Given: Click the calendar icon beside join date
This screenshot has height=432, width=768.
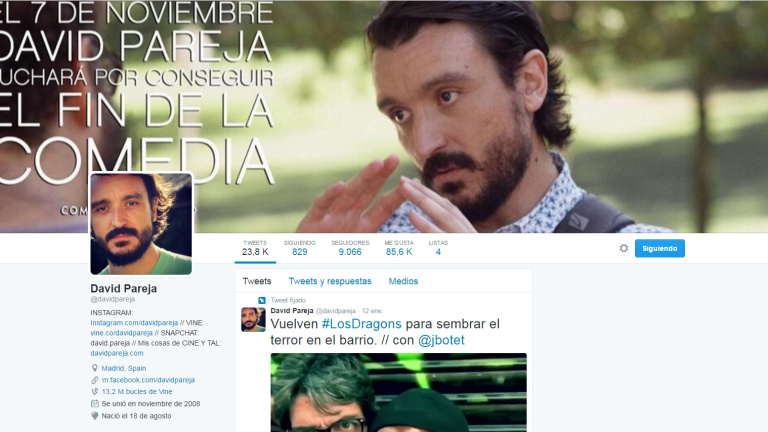Looking at the screenshot, I should pos(95,404).
